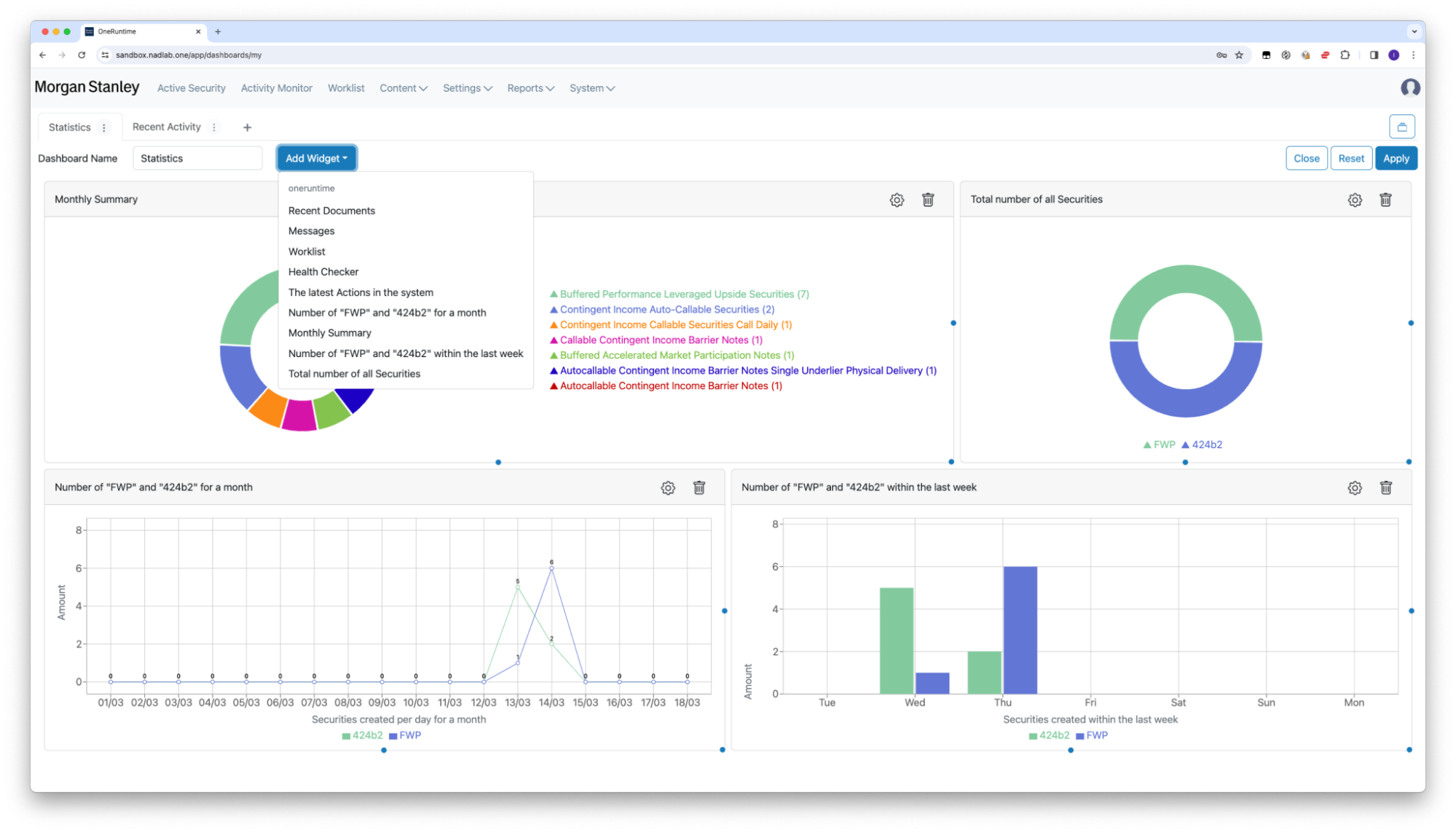Screen dimensions: 1456x833
Task: Delete the Monthly Summary widget via trash icon
Action: tap(928, 200)
